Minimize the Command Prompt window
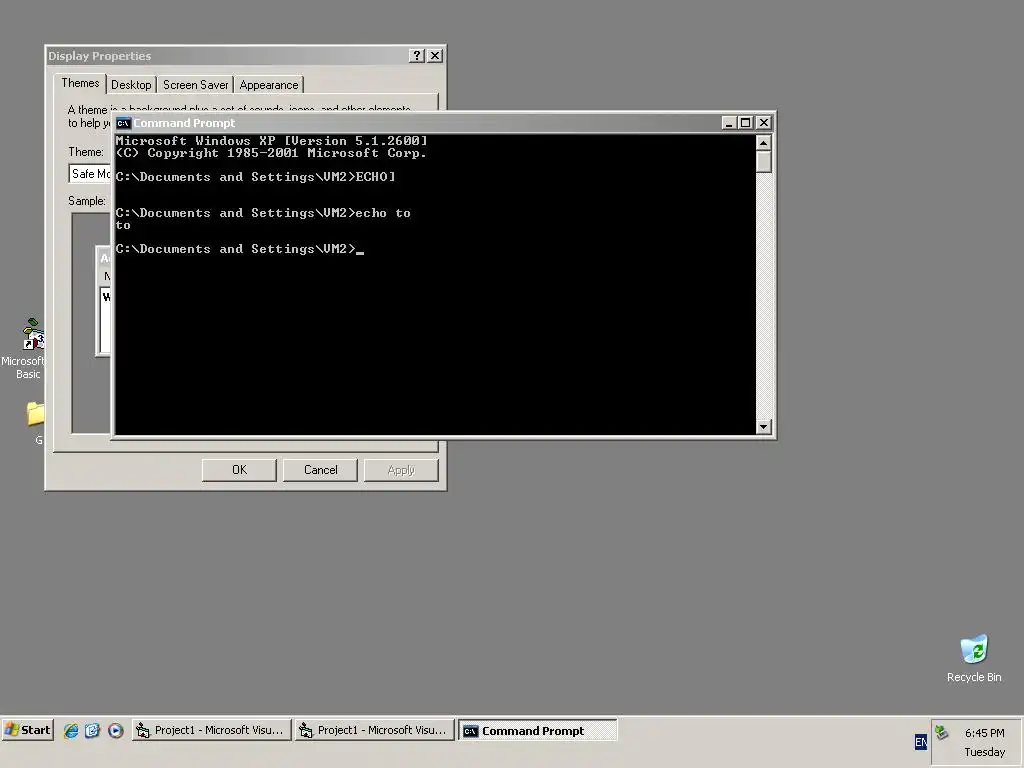The width and height of the screenshot is (1024, 768). pyautogui.click(x=729, y=123)
